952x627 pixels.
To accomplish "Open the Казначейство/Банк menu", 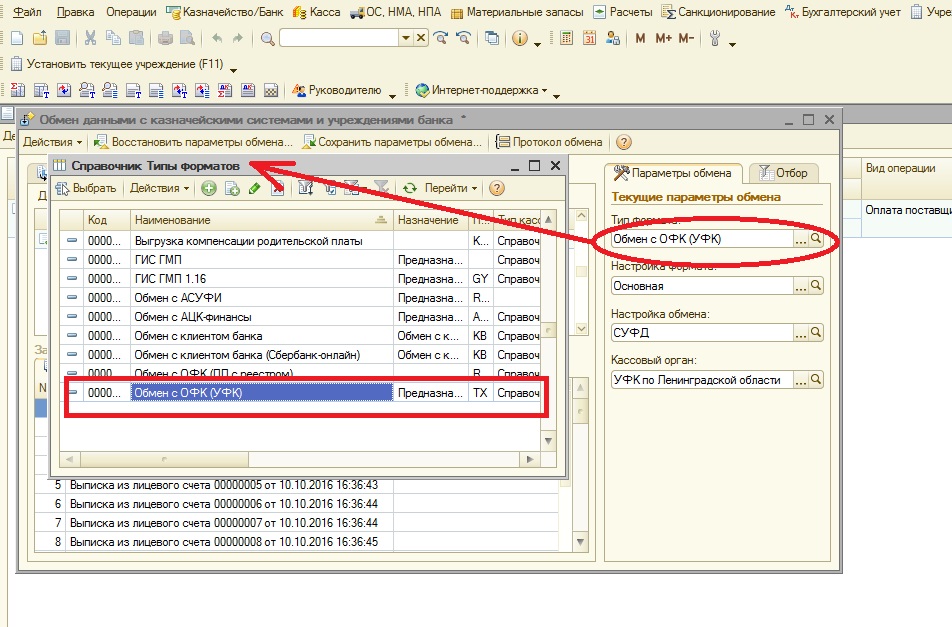I will [225, 12].
